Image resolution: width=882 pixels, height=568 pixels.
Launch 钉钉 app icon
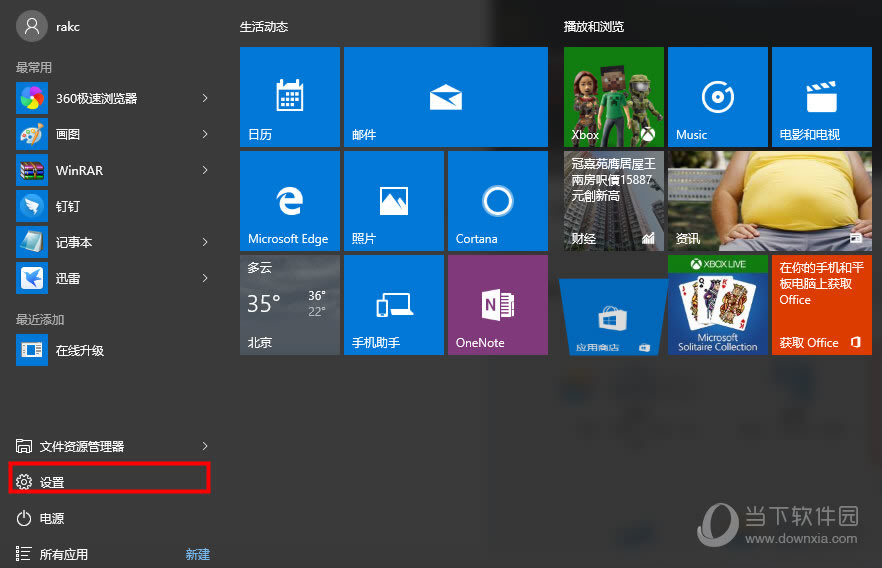32,206
